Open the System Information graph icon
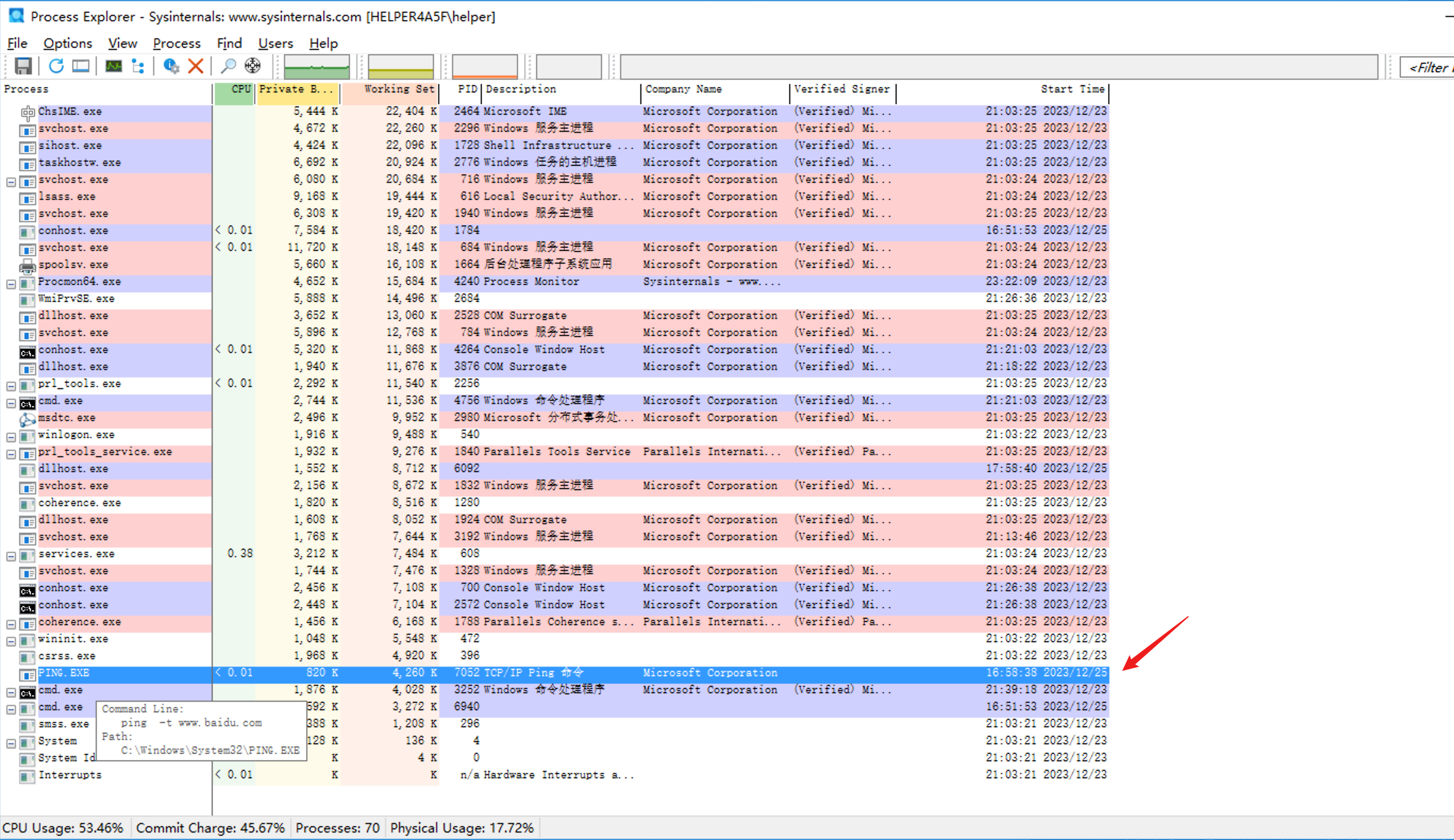1454x840 pixels. 114,66
